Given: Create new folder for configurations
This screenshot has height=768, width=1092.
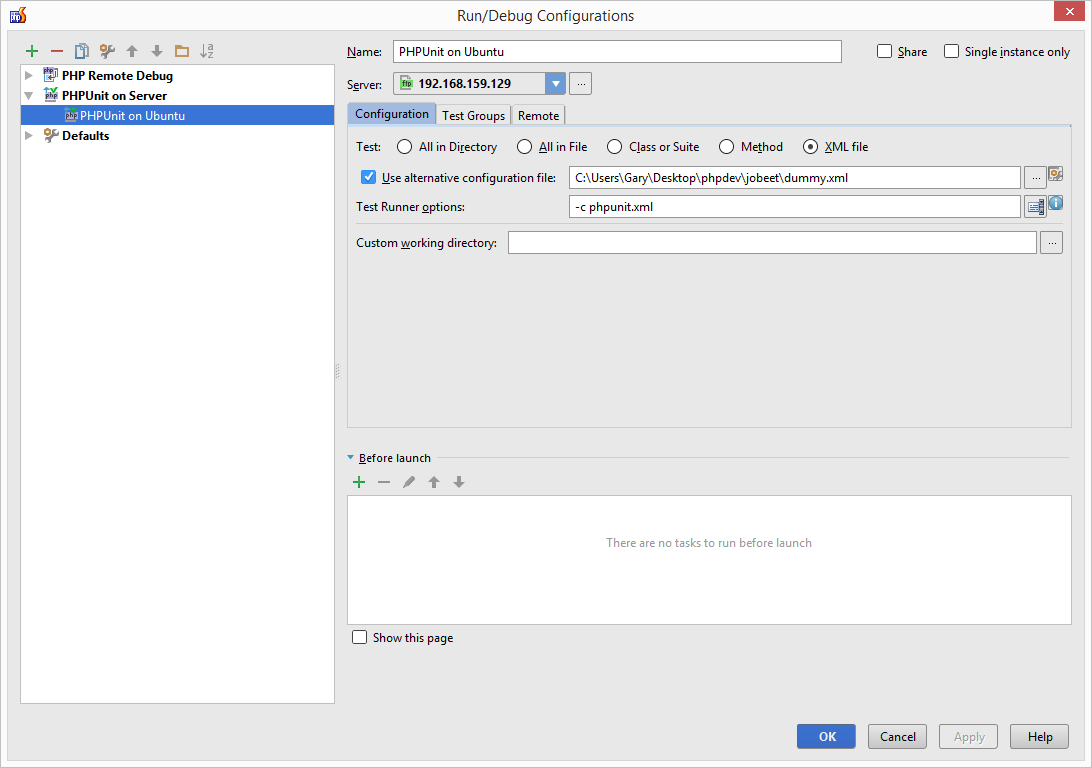Looking at the screenshot, I should point(182,51).
